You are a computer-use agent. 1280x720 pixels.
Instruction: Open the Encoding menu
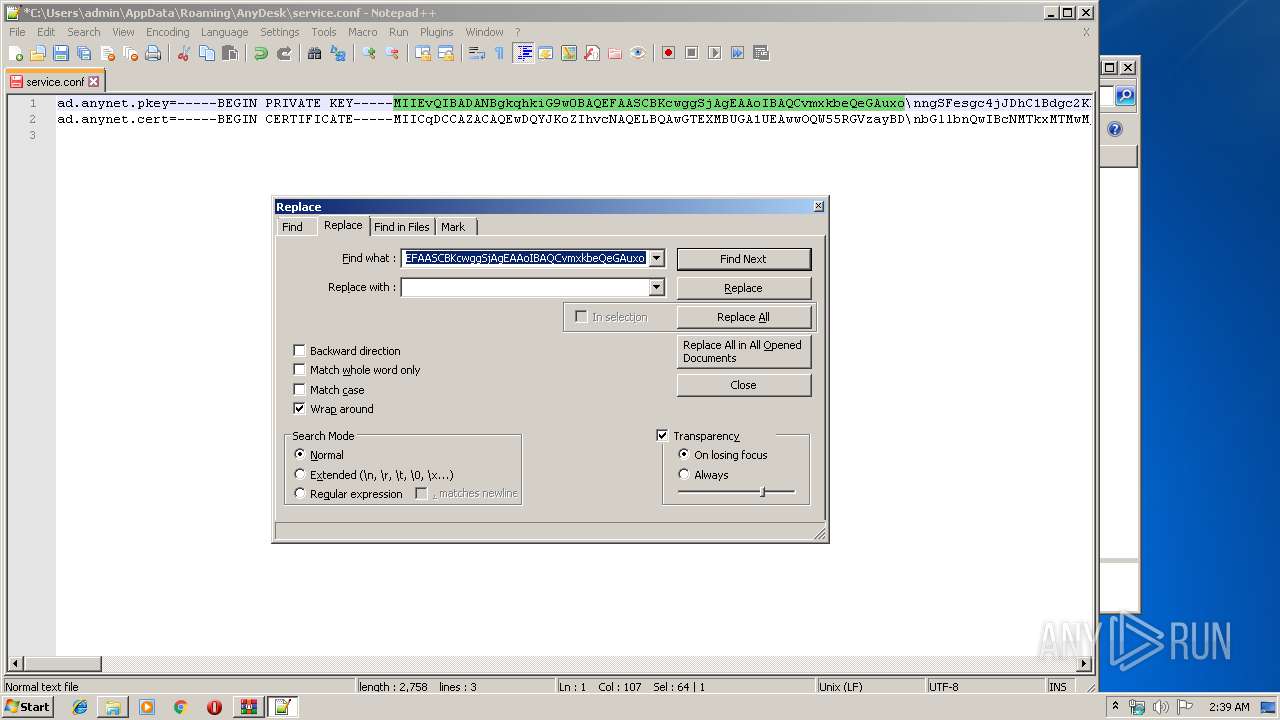click(x=167, y=32)
